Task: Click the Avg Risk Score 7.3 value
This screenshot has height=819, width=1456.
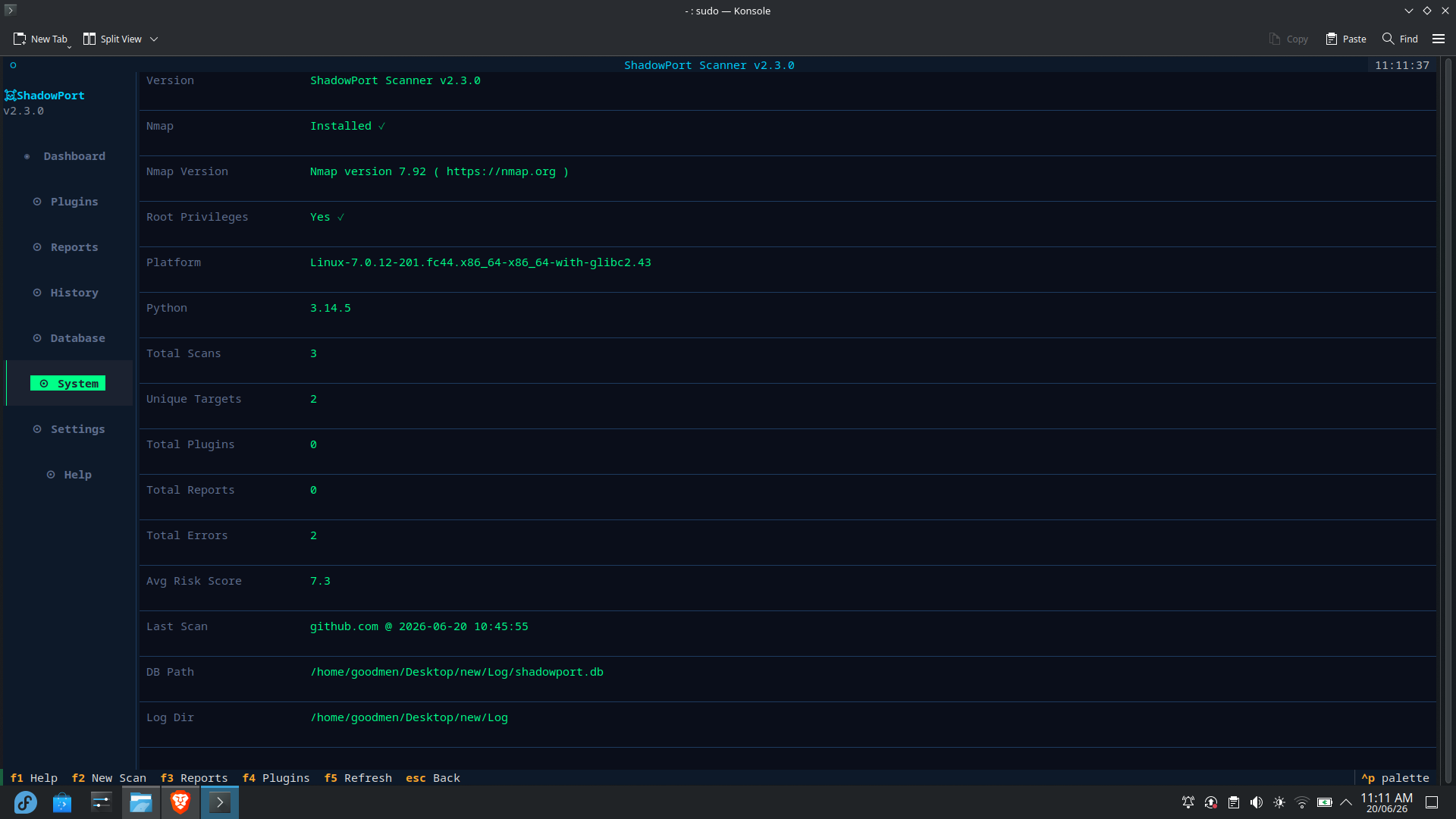Action: point(320,581)
